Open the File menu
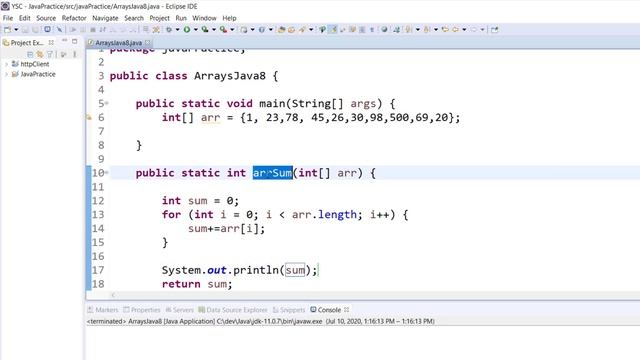640x360 pixels. (8, 18)
